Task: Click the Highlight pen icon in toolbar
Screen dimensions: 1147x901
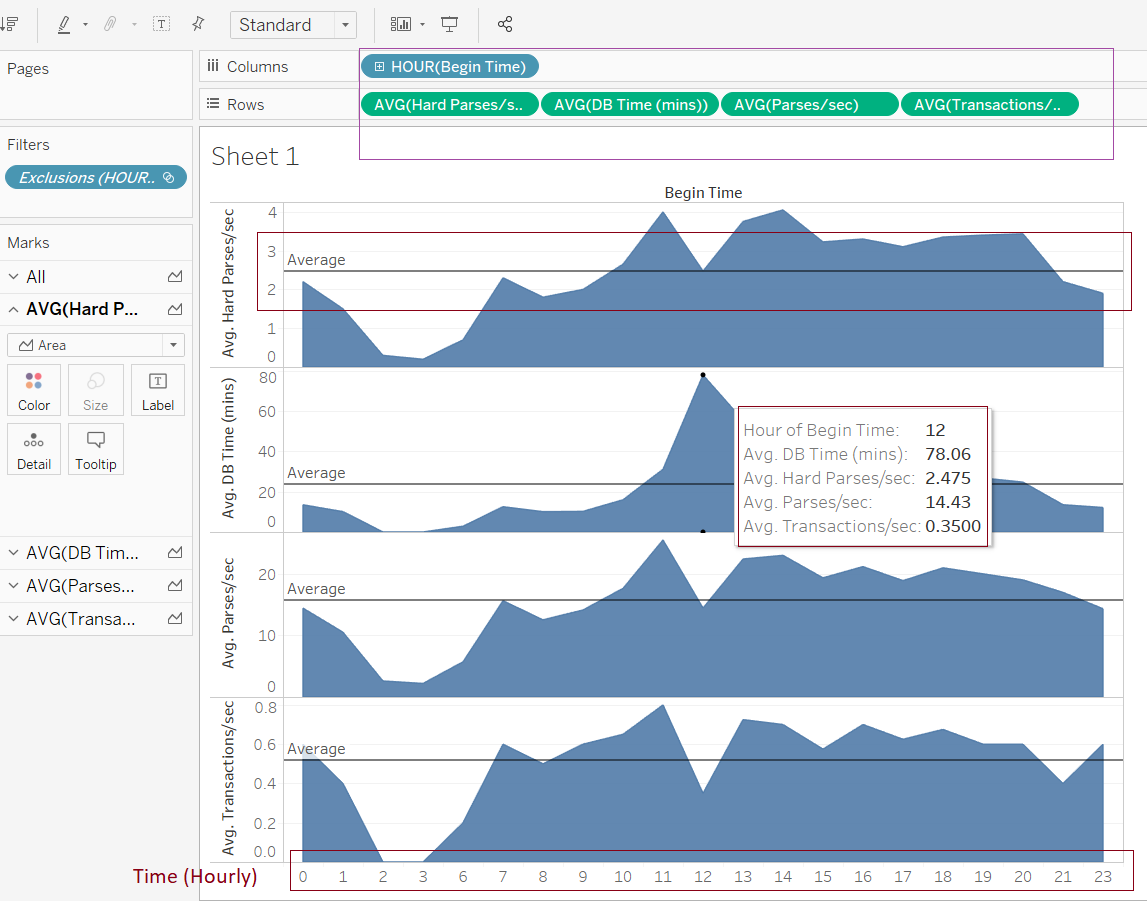Action: pos(64,24)
